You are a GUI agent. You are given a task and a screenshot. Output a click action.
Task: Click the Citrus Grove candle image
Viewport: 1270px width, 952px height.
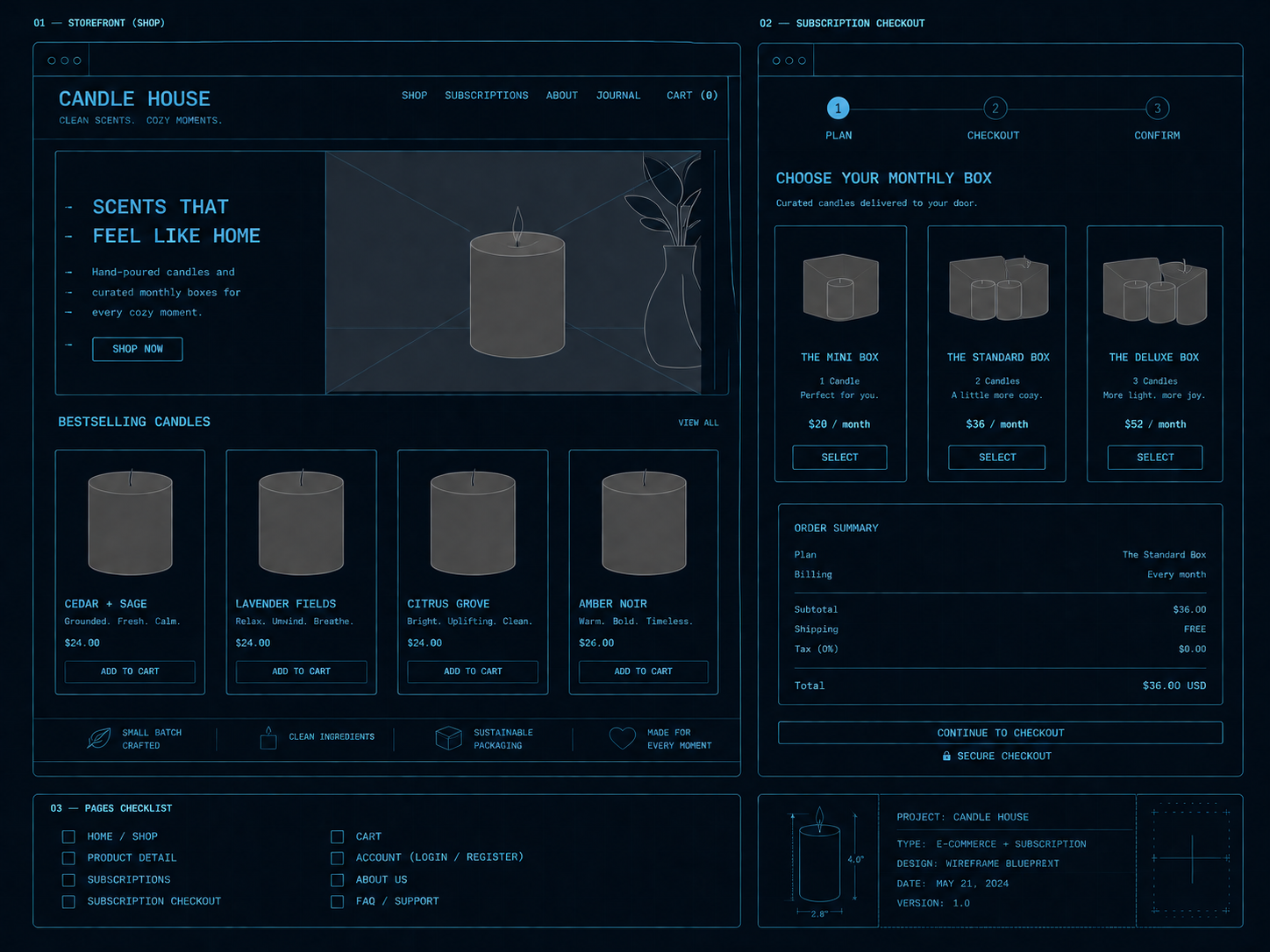[x=473, y=522]
